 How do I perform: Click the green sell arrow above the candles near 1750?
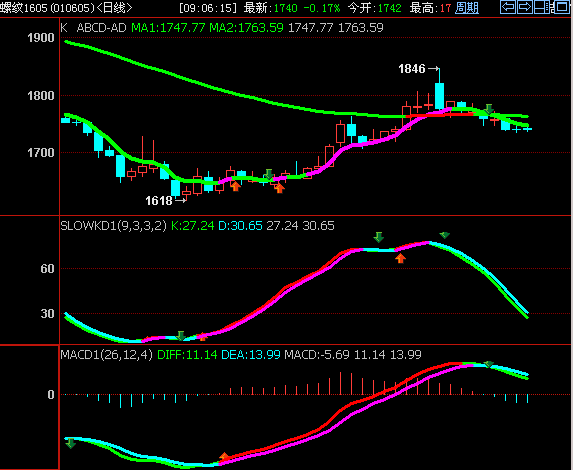coord(489,109)
